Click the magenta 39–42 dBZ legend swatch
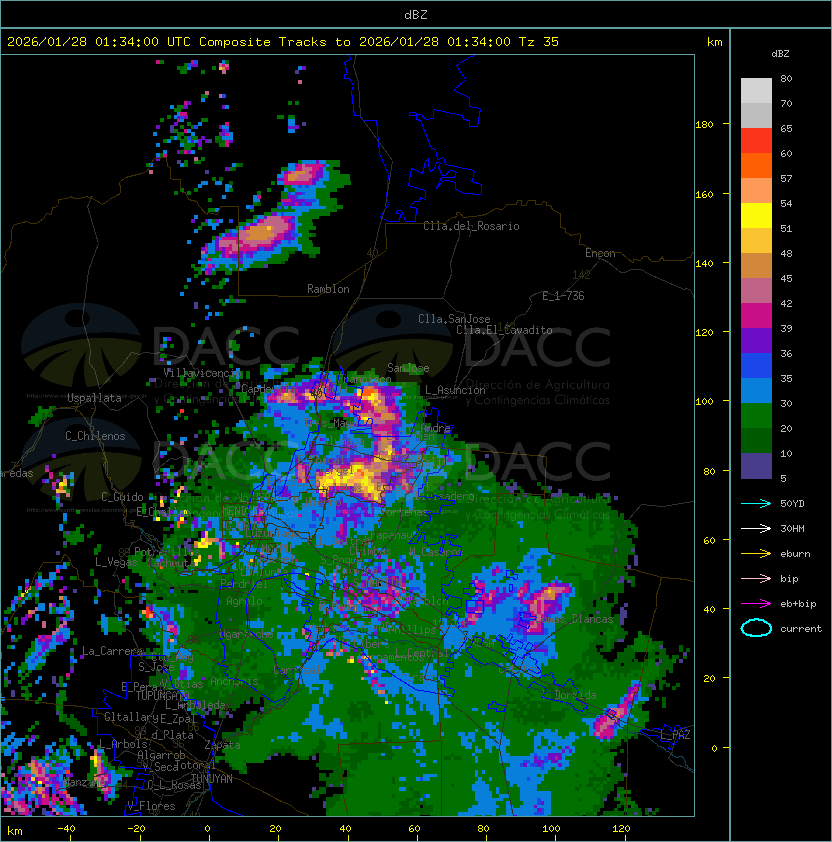Screen dimensions: 832x842 tap(756, 315)
